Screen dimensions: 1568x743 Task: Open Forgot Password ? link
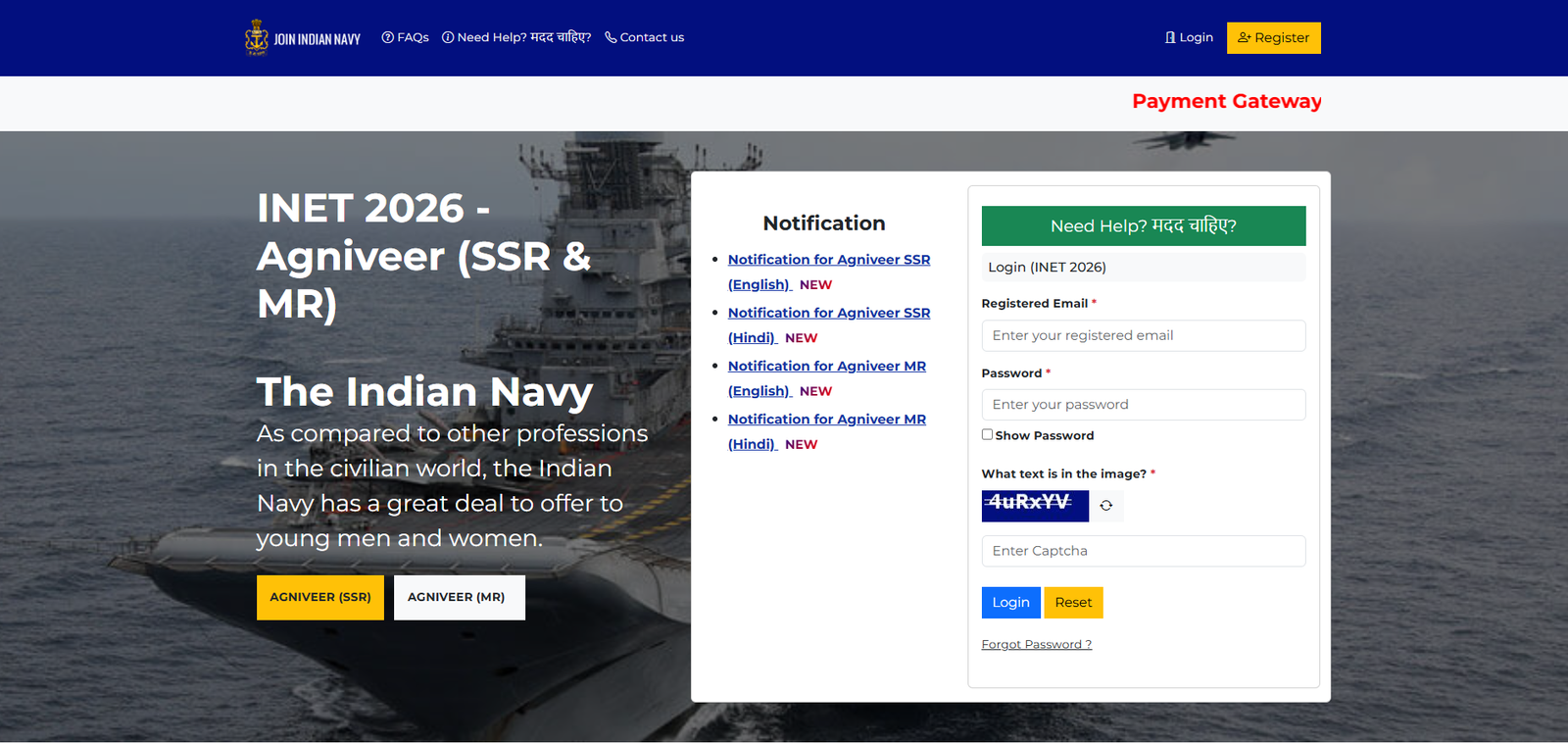(x=1037, y=644)
